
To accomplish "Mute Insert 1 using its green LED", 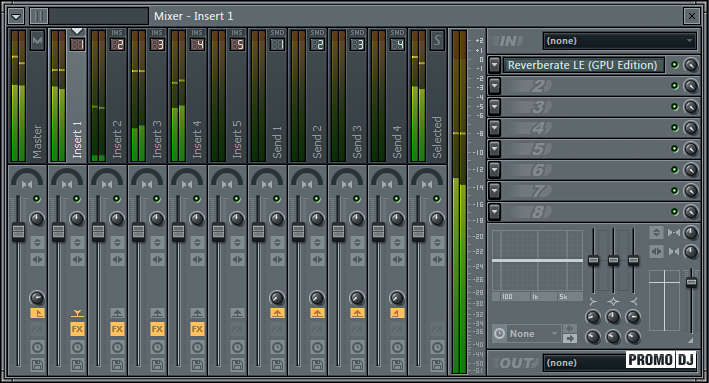I will [x=77, y=199].
